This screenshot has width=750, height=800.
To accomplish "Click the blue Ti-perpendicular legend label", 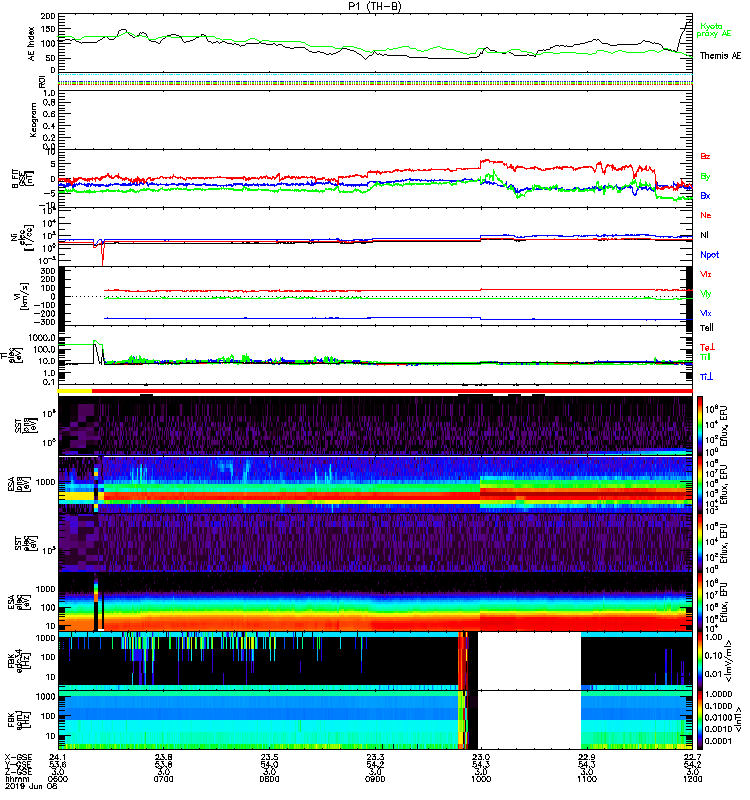I will click(x=706, y=377).
